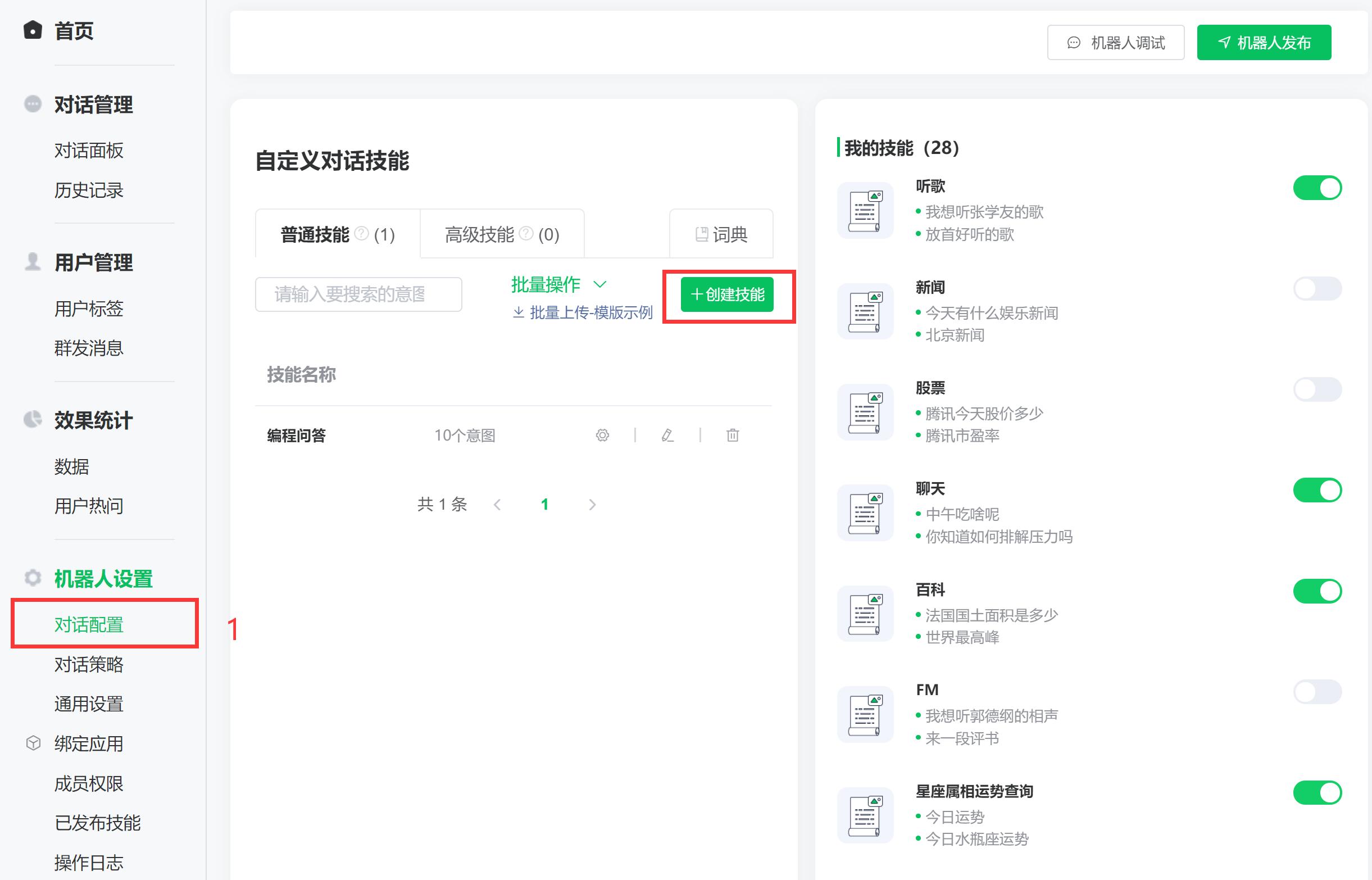Open settings gear for 编程问答 skill
This screenshot has width=1372, height=880.
(602, 436)
